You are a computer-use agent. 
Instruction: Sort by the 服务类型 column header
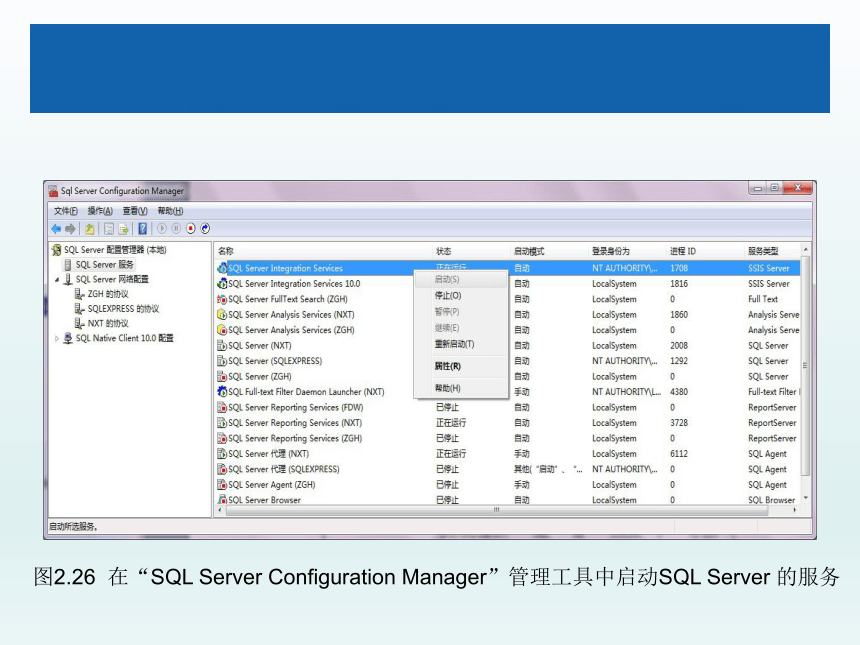(773, 251)
